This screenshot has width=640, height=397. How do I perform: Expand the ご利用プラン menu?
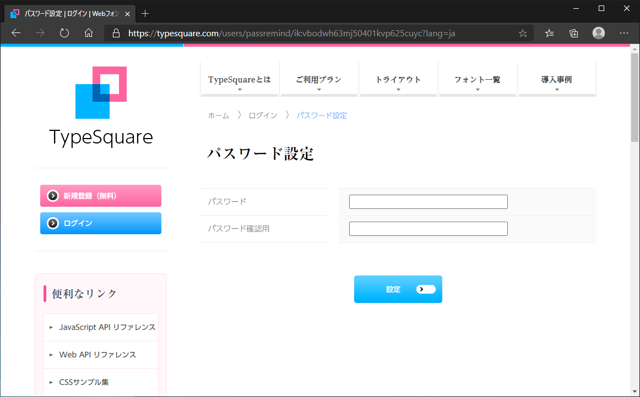click(319, 80)
